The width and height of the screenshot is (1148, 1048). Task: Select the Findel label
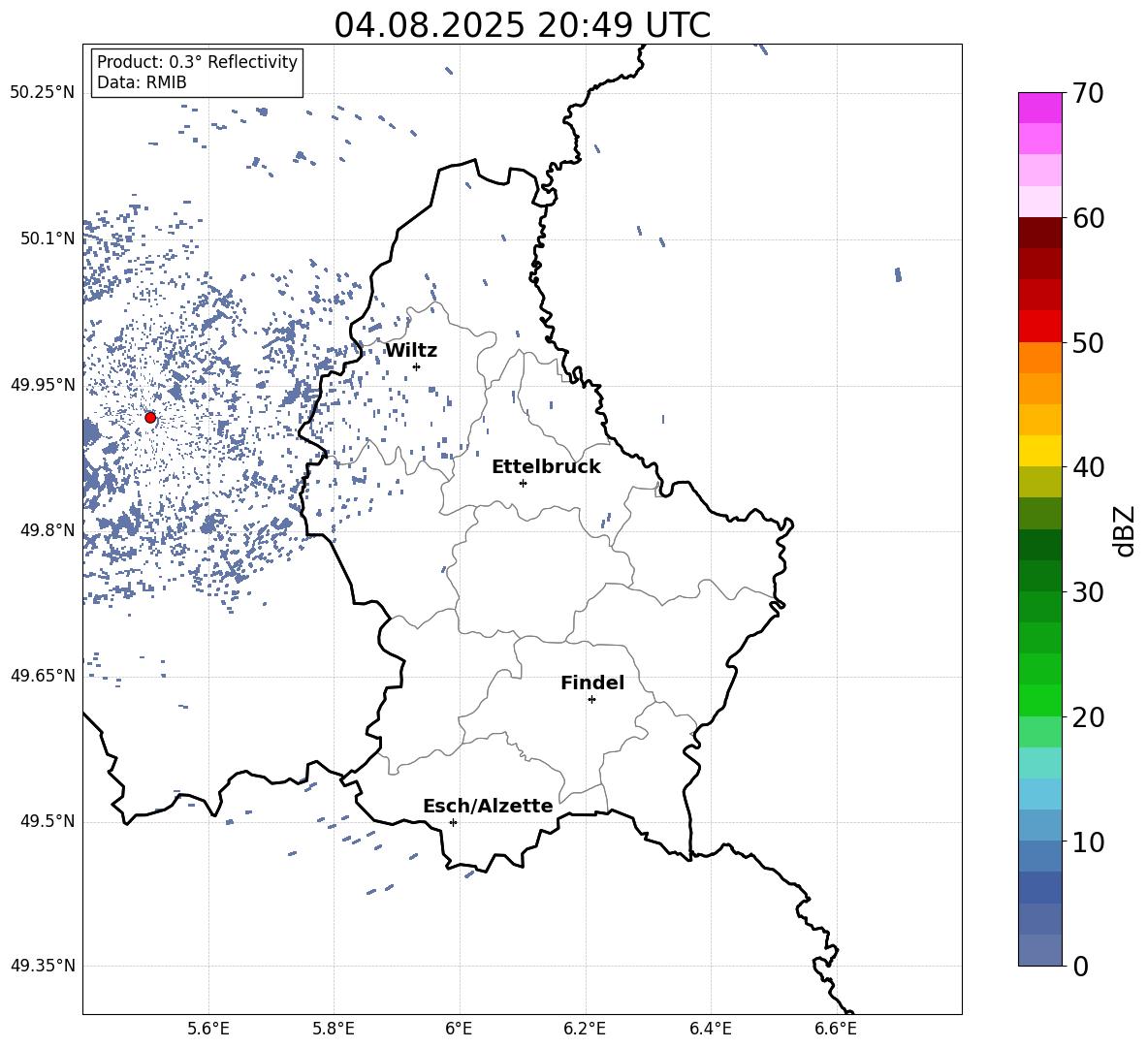592,683
